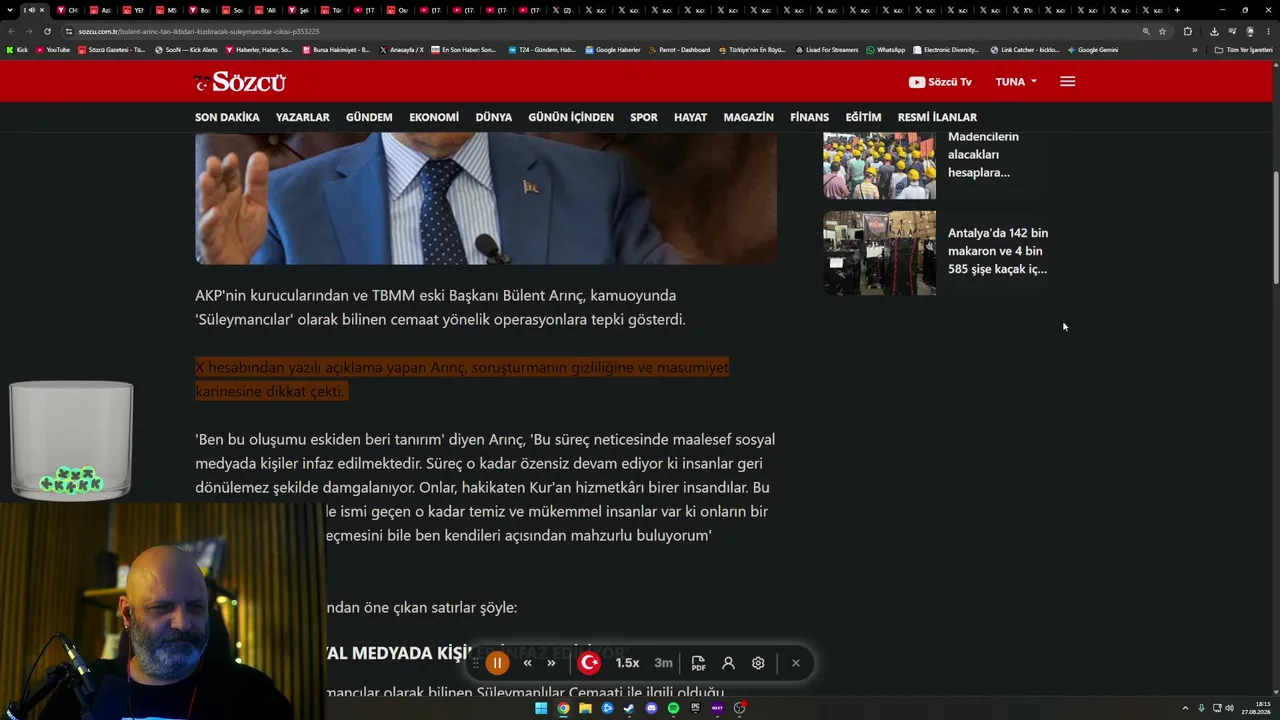
Task: Open File Explorer from the taskbar
Action: pyautogui.click(x=585, y=708)
